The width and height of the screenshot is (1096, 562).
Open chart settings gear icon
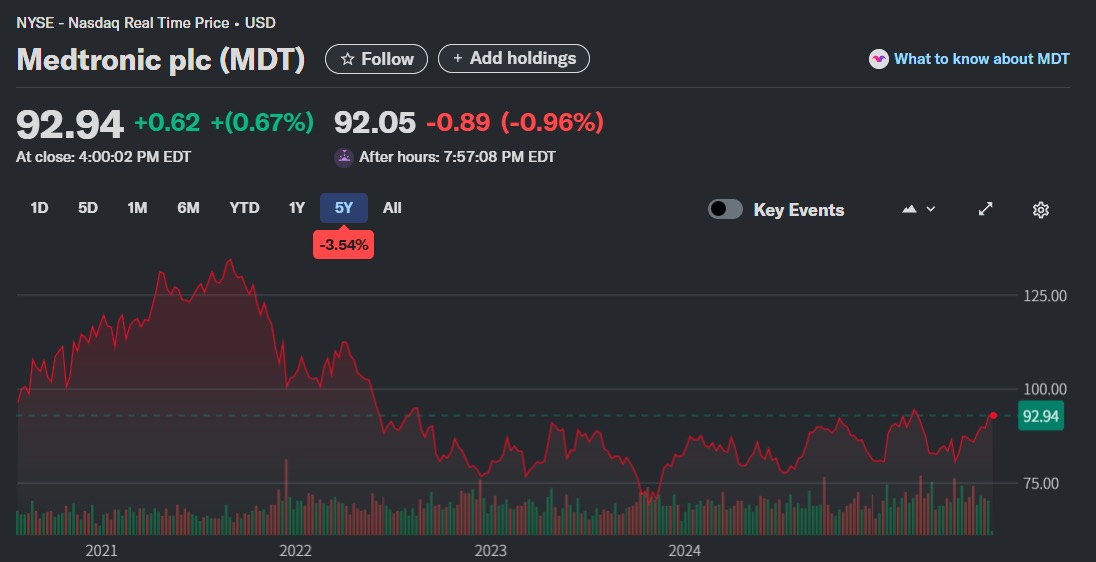[x=1040, y=209]
